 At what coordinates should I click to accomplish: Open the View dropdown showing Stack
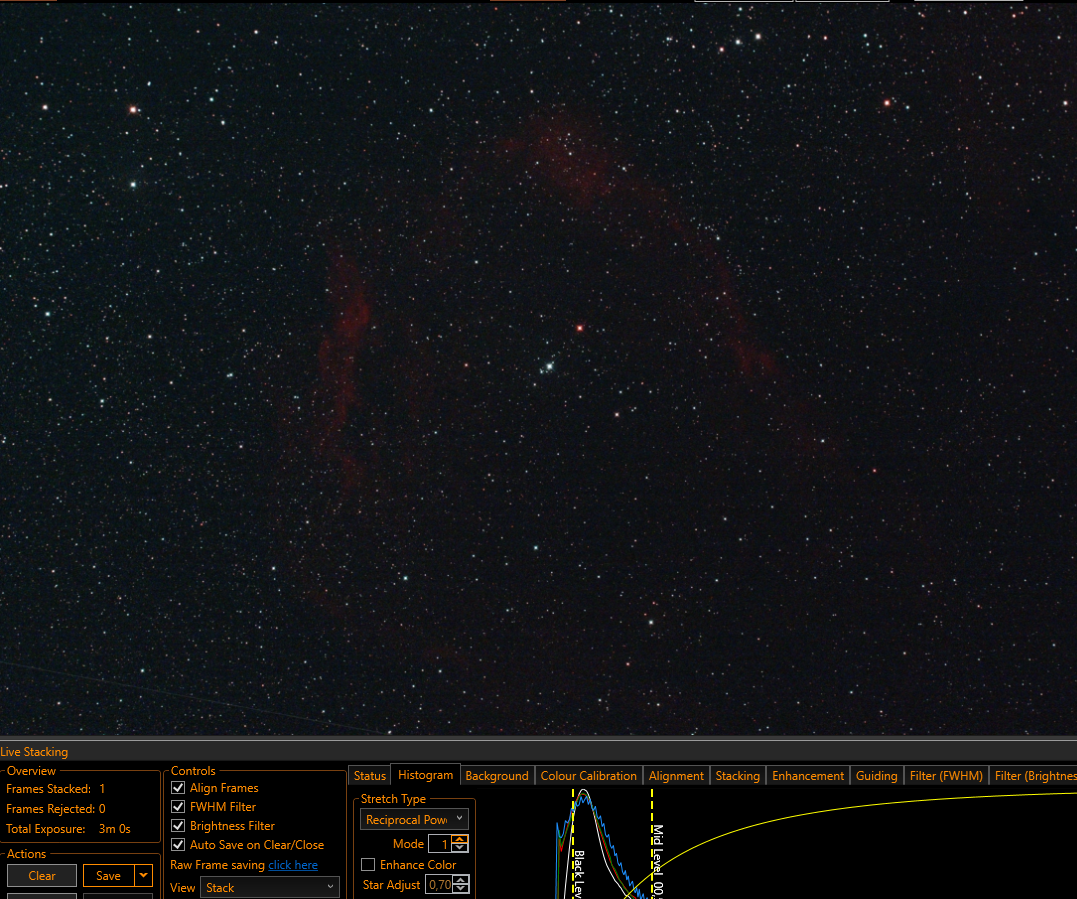269,887
